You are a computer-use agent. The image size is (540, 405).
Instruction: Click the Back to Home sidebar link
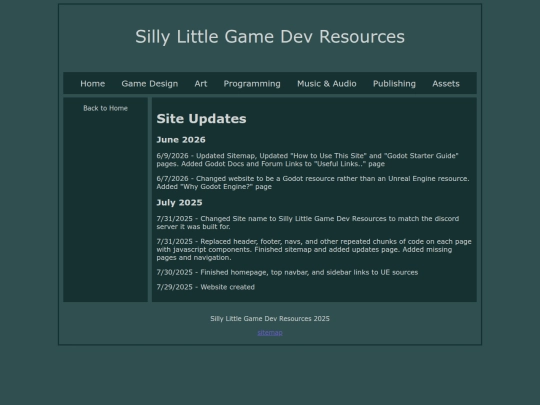[105, 108]
